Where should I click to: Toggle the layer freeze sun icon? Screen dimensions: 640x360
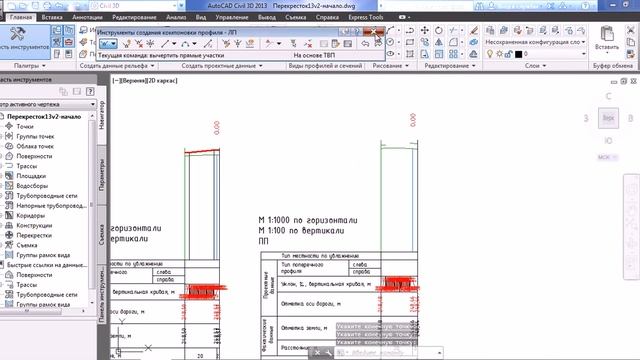coord(499,53)
